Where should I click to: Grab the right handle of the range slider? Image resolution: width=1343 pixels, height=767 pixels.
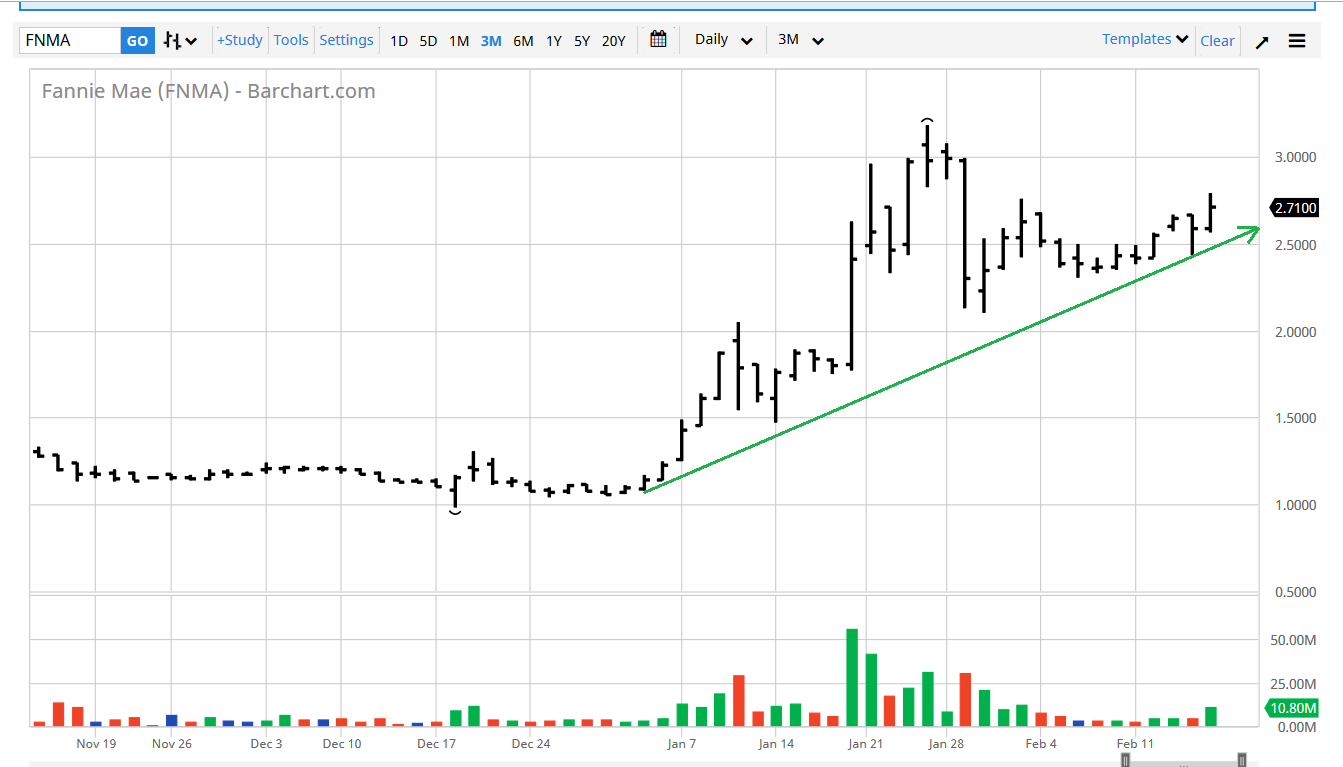[x=1242, y=761]
